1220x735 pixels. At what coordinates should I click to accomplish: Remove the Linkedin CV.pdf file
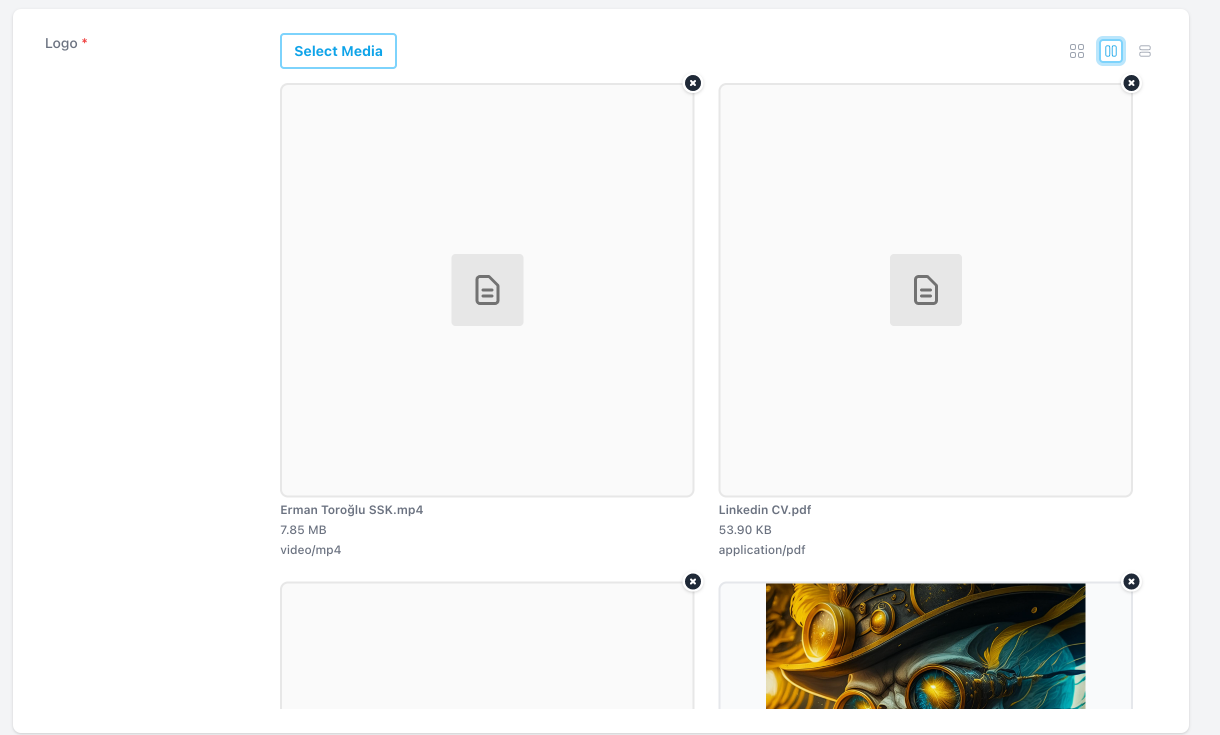[x=1131, y=83]
